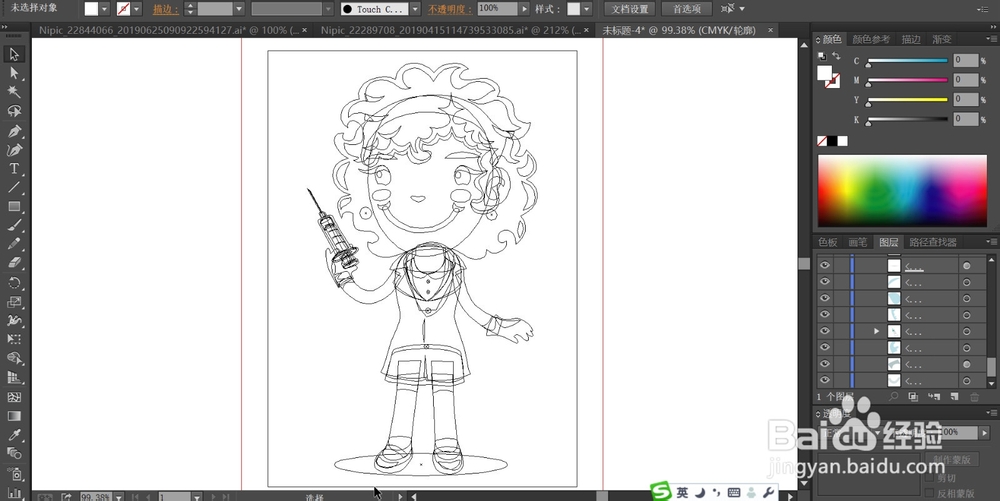The height and width of the screenshot is (501, 1000).
Task: Select the Paintbrush tool
Action: tap(14, 225)
